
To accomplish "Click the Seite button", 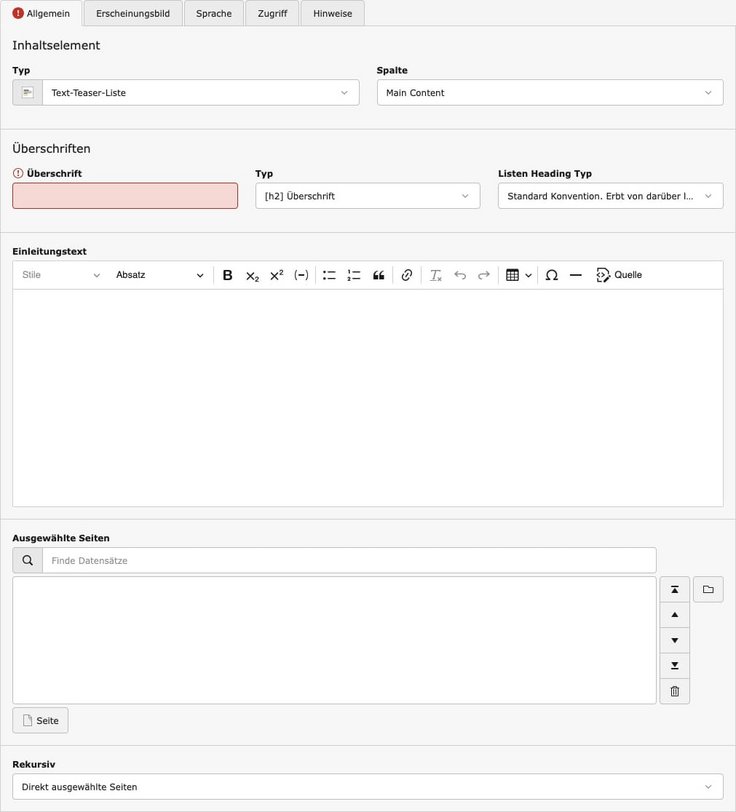I will pyautogui.click(x=41, y=721).
